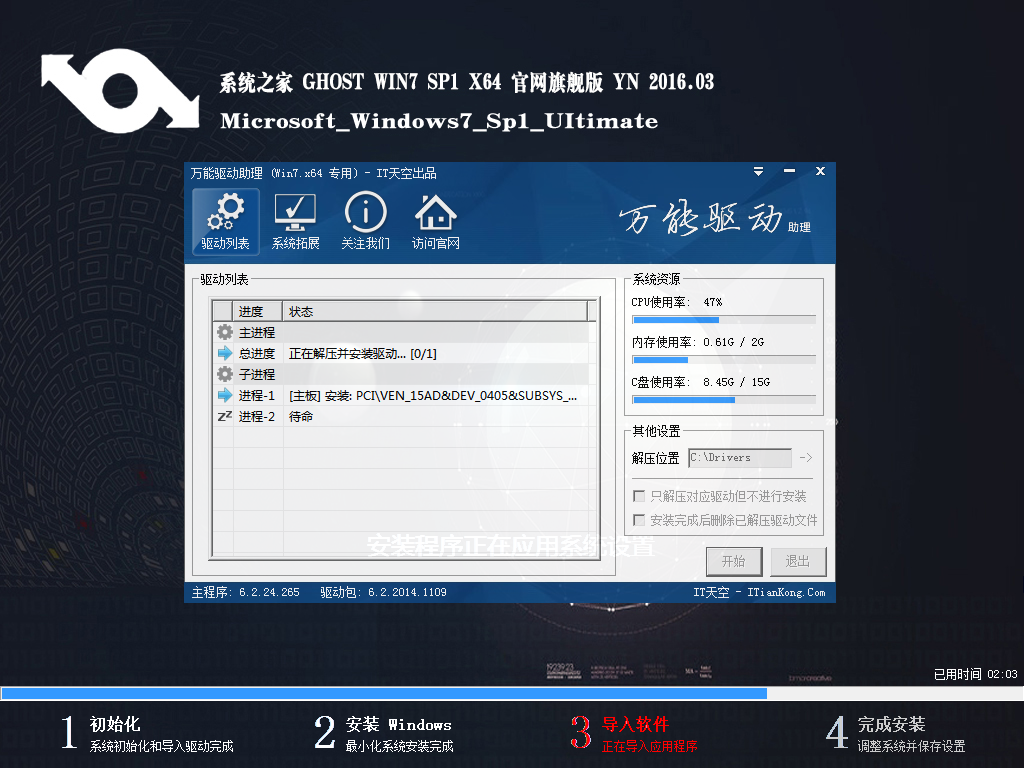Image resolution: width=1024 pixels, height=768 pixels.
Task: Click the 退出 exit button
Action: (x=798, y=561)
